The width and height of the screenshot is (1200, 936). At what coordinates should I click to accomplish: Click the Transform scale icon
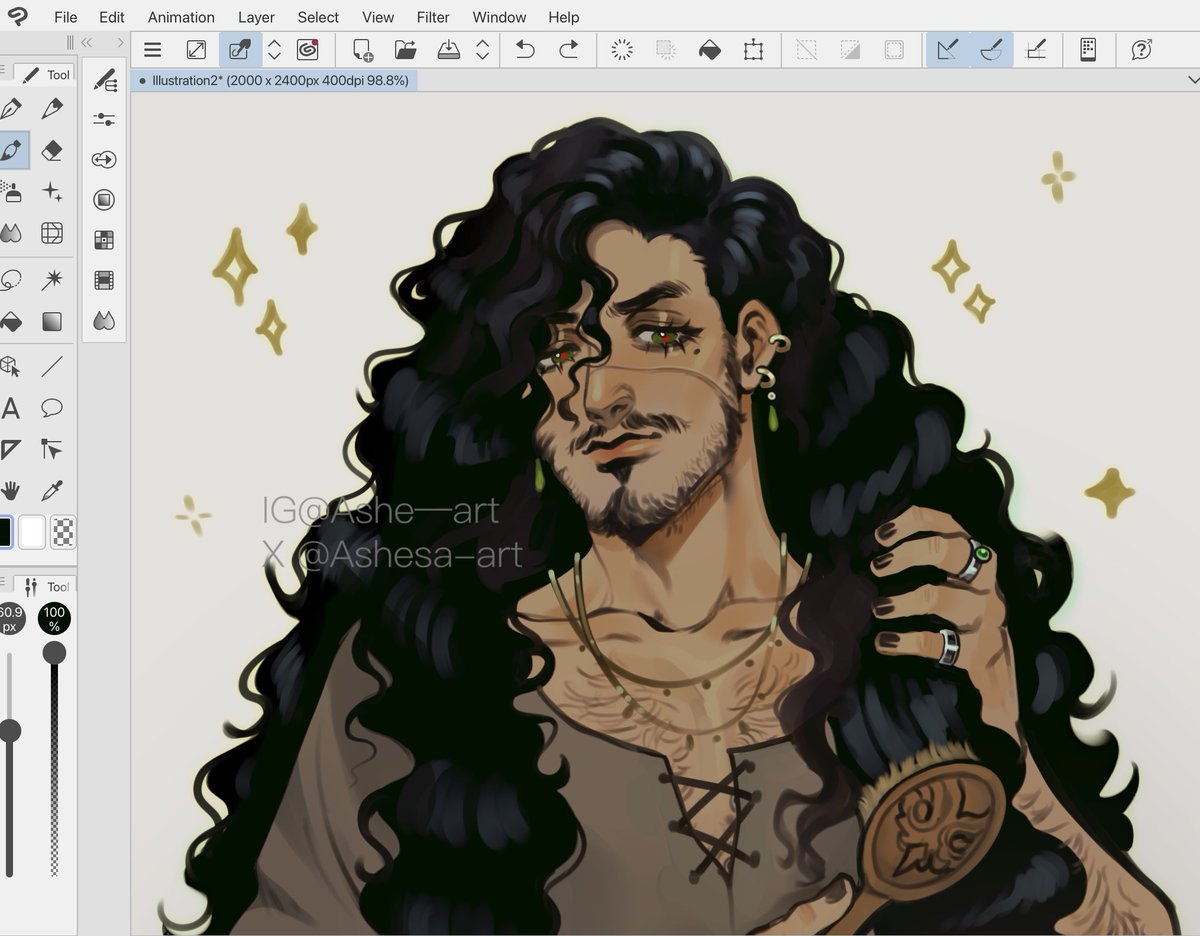click(754, 50)
